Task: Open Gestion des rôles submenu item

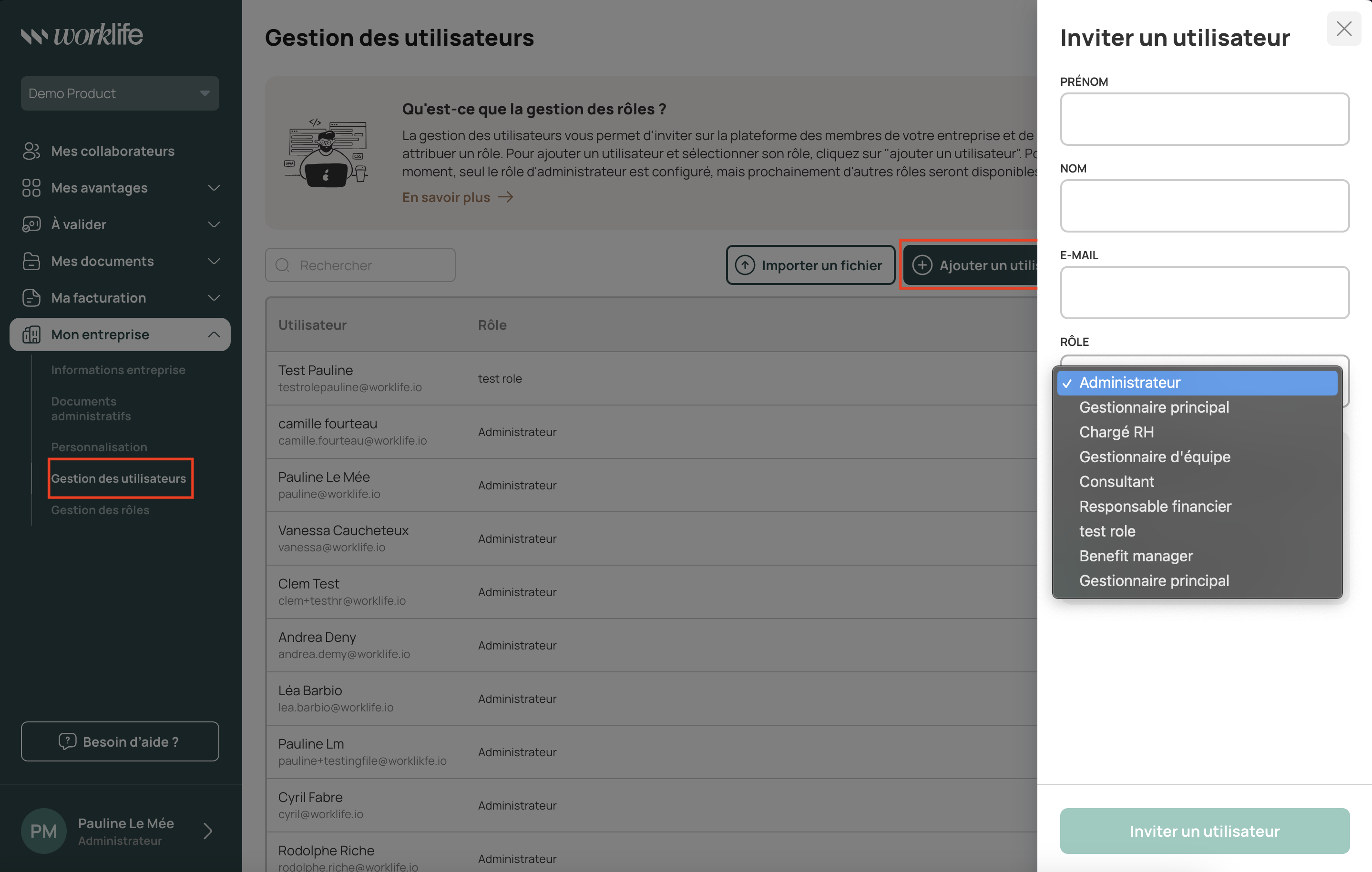Action: (x=100, y=510)
